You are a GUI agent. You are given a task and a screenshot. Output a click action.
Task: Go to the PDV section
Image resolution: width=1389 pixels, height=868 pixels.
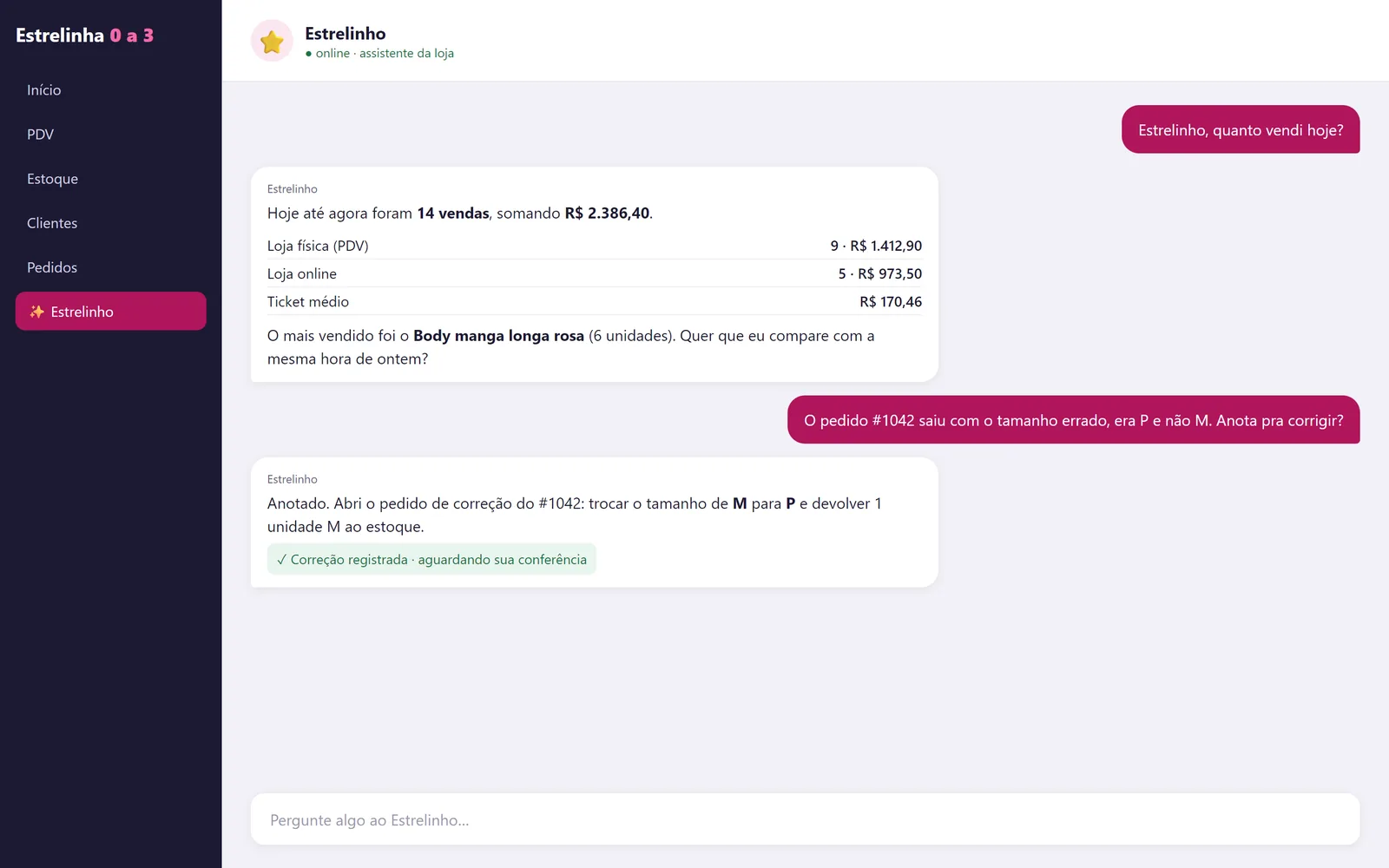110,135
